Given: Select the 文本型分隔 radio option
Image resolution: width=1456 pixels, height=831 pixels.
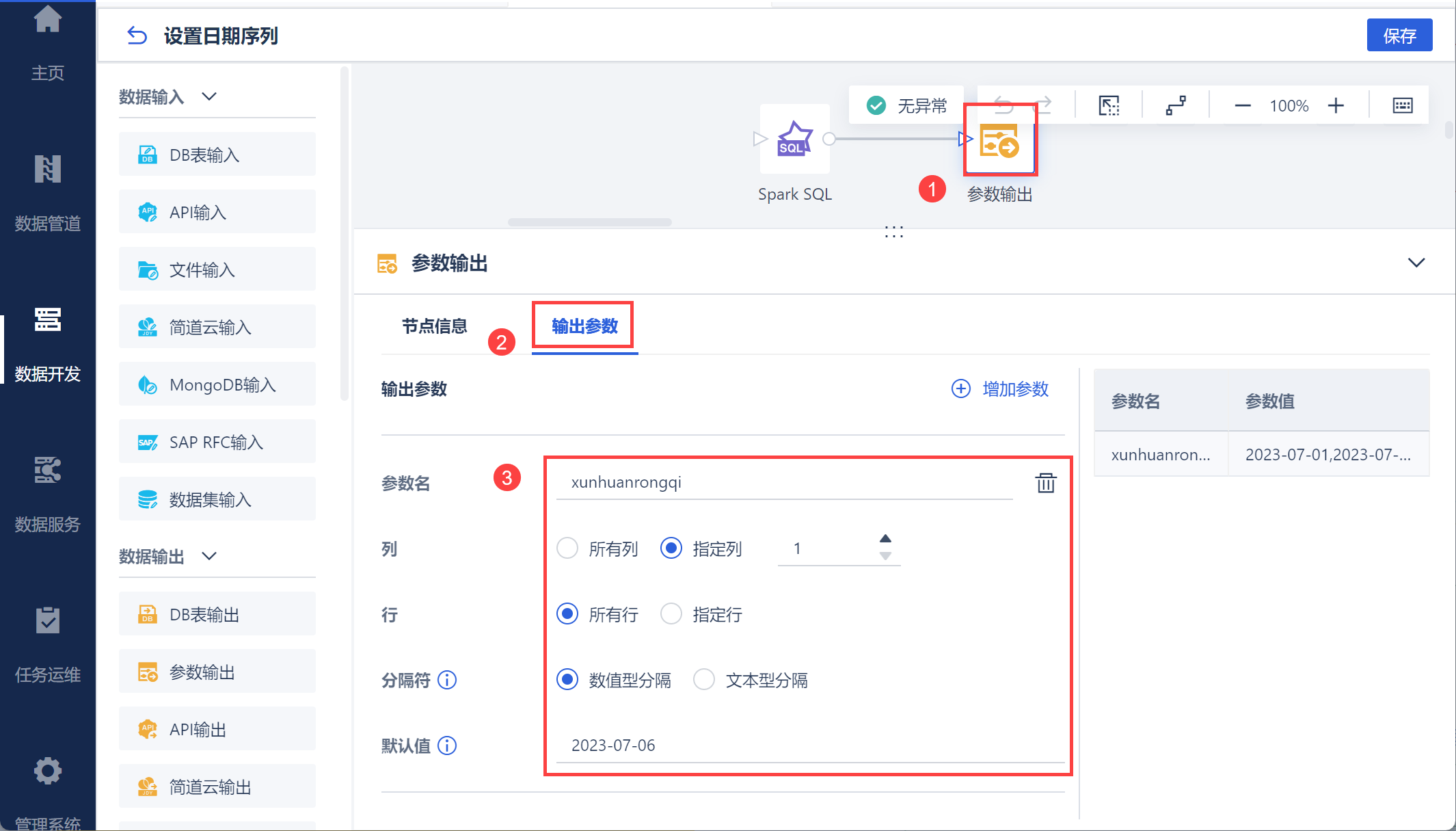Looking at the screenshot, I should pyautogui.click(x=704, y=680).
